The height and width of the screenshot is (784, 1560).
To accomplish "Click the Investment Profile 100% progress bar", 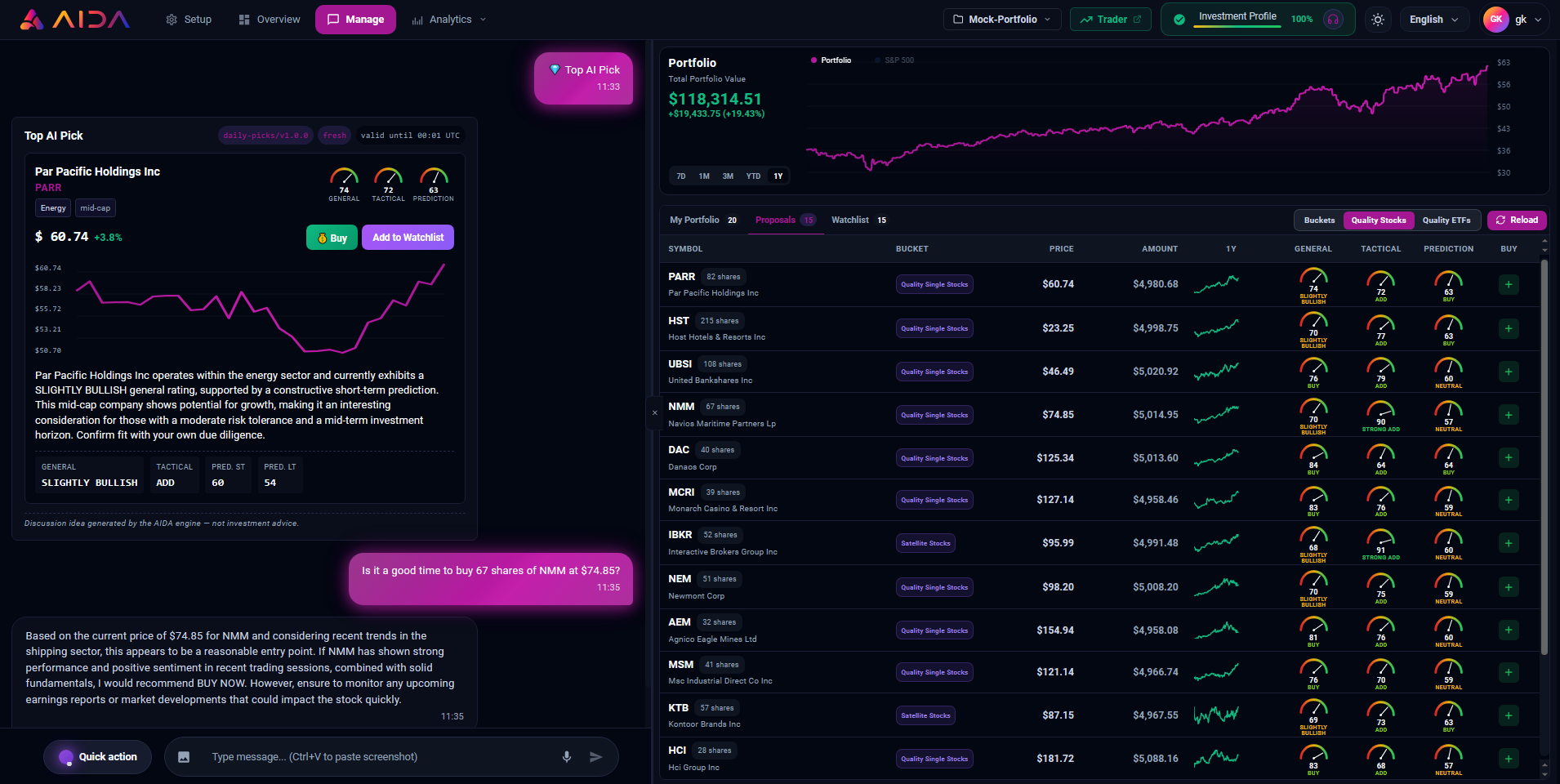I will point(1237,27).
